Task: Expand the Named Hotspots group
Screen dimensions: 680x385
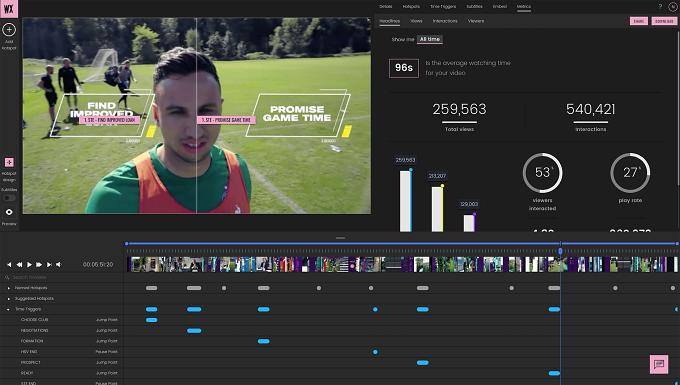Action: (9, 288)
